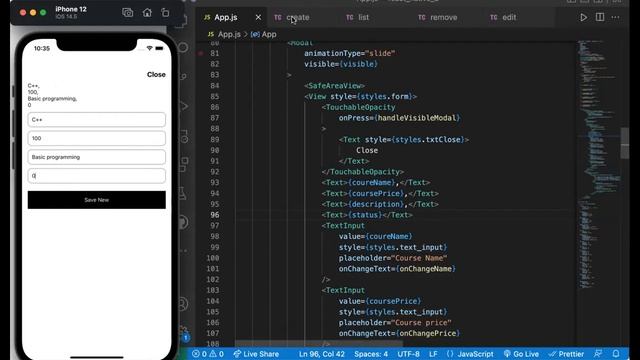The width and height of the screenshot is (640, 360).
Task: Focus the 100 course price field
Action: pos(97,138)
